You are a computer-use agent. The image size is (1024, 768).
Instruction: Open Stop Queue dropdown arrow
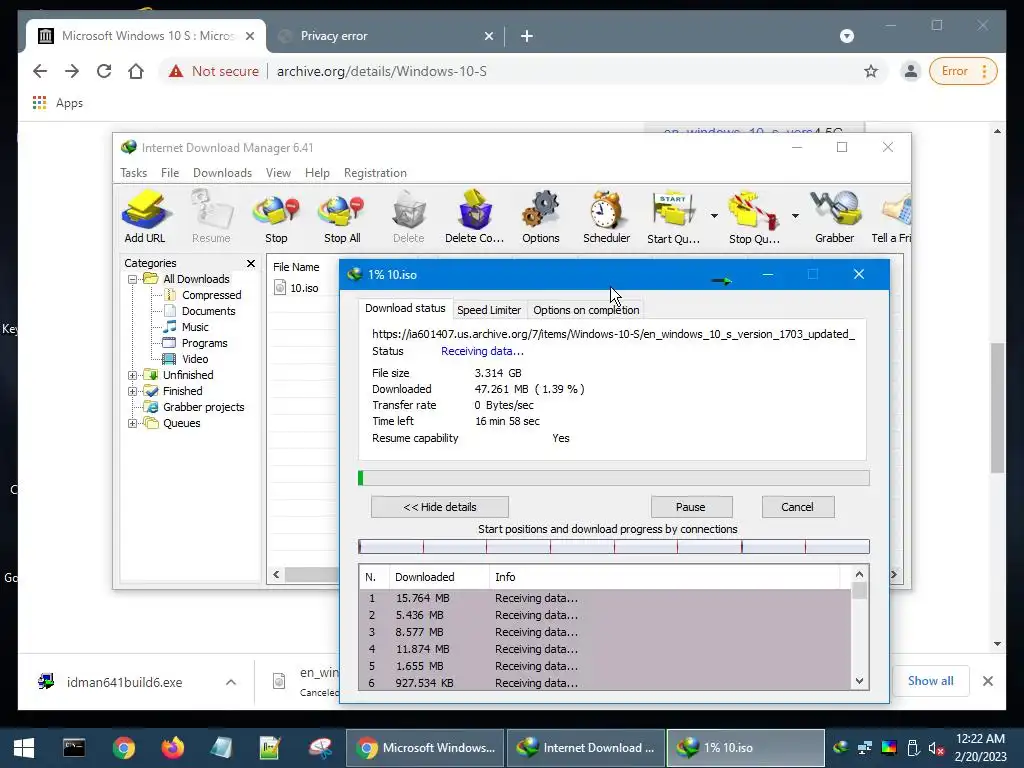pyautogui.click(x=795, y=216)
